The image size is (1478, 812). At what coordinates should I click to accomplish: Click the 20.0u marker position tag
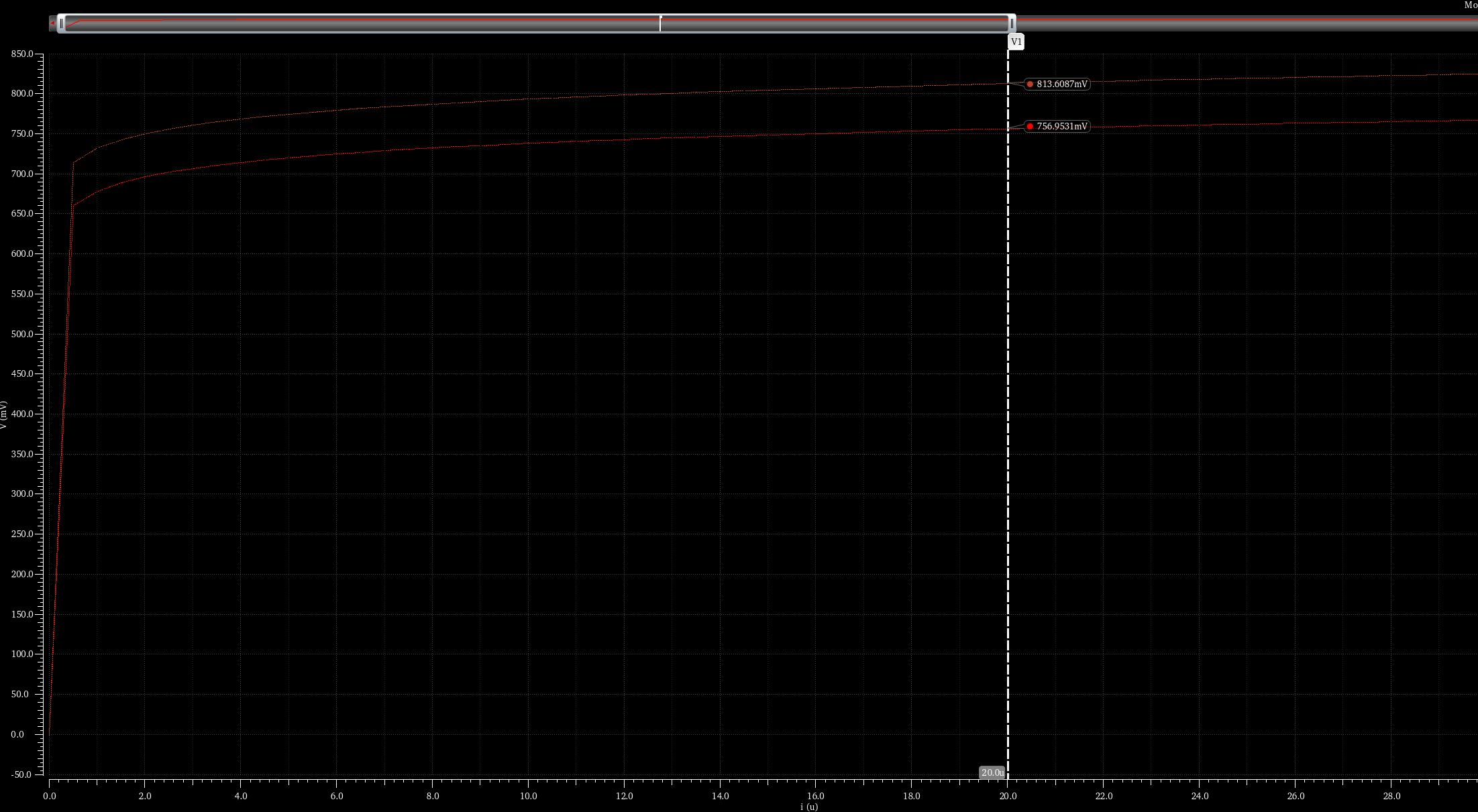pos(992,772)
